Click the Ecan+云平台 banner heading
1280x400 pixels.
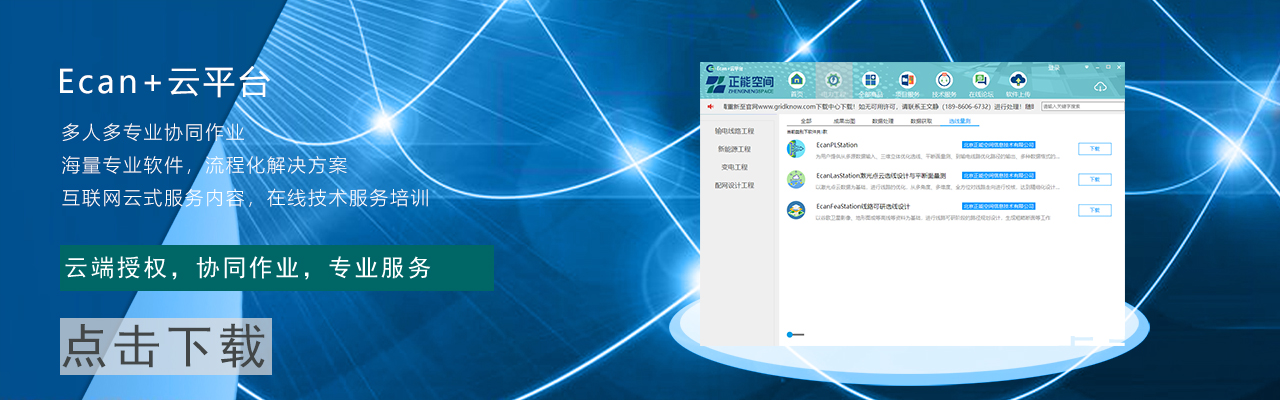tap(165, 82)
